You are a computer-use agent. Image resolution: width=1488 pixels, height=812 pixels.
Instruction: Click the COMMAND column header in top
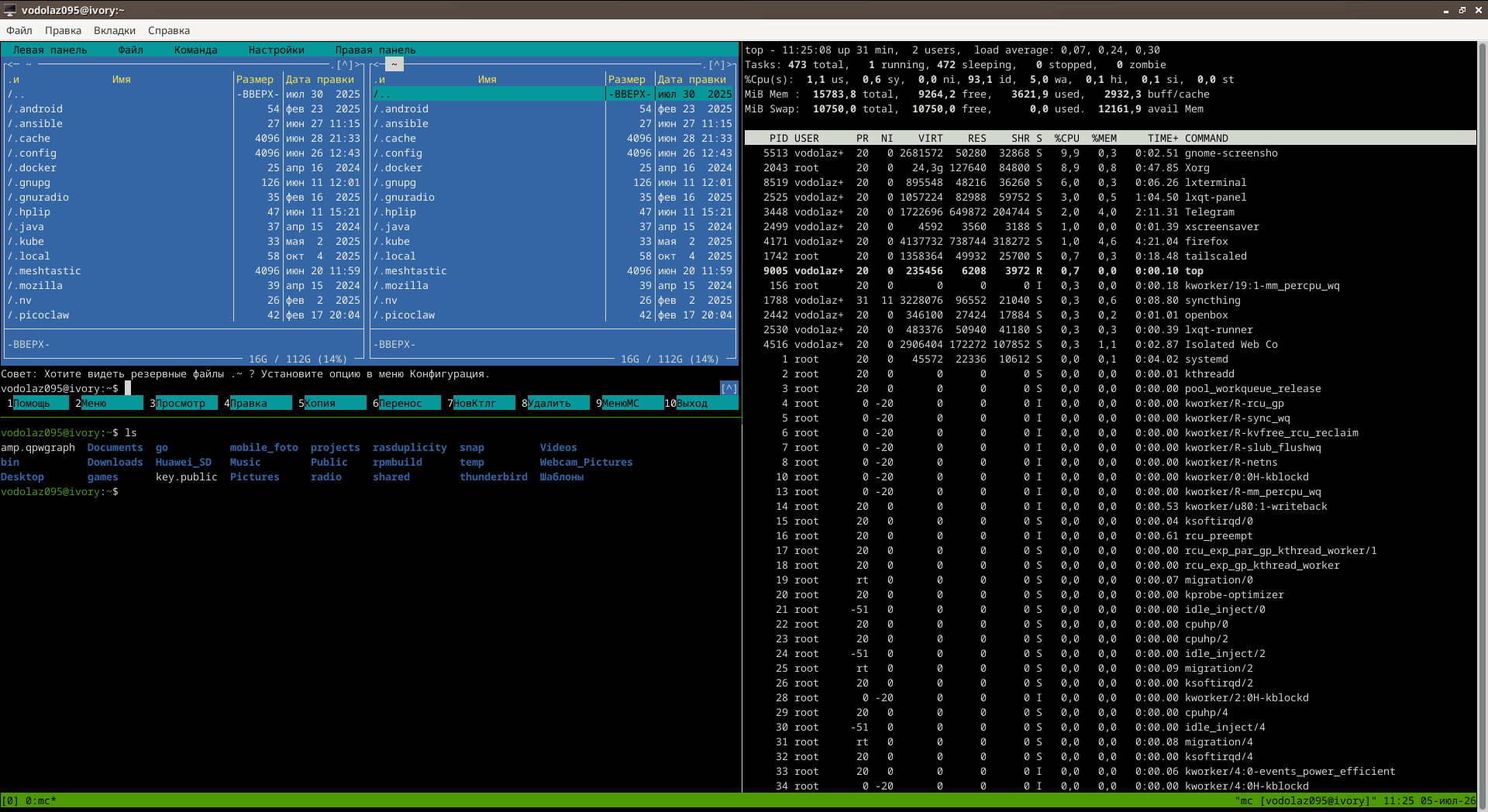pos(1207,139)
